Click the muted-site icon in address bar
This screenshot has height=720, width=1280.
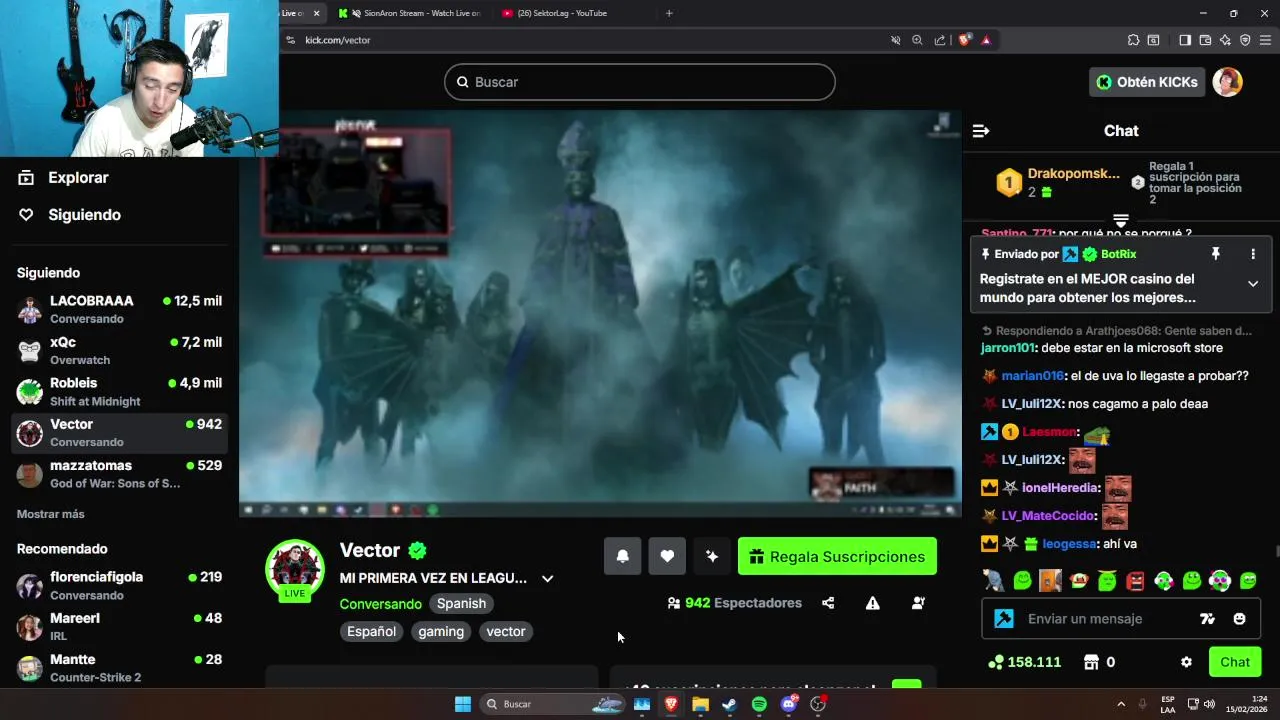point(896,40)
